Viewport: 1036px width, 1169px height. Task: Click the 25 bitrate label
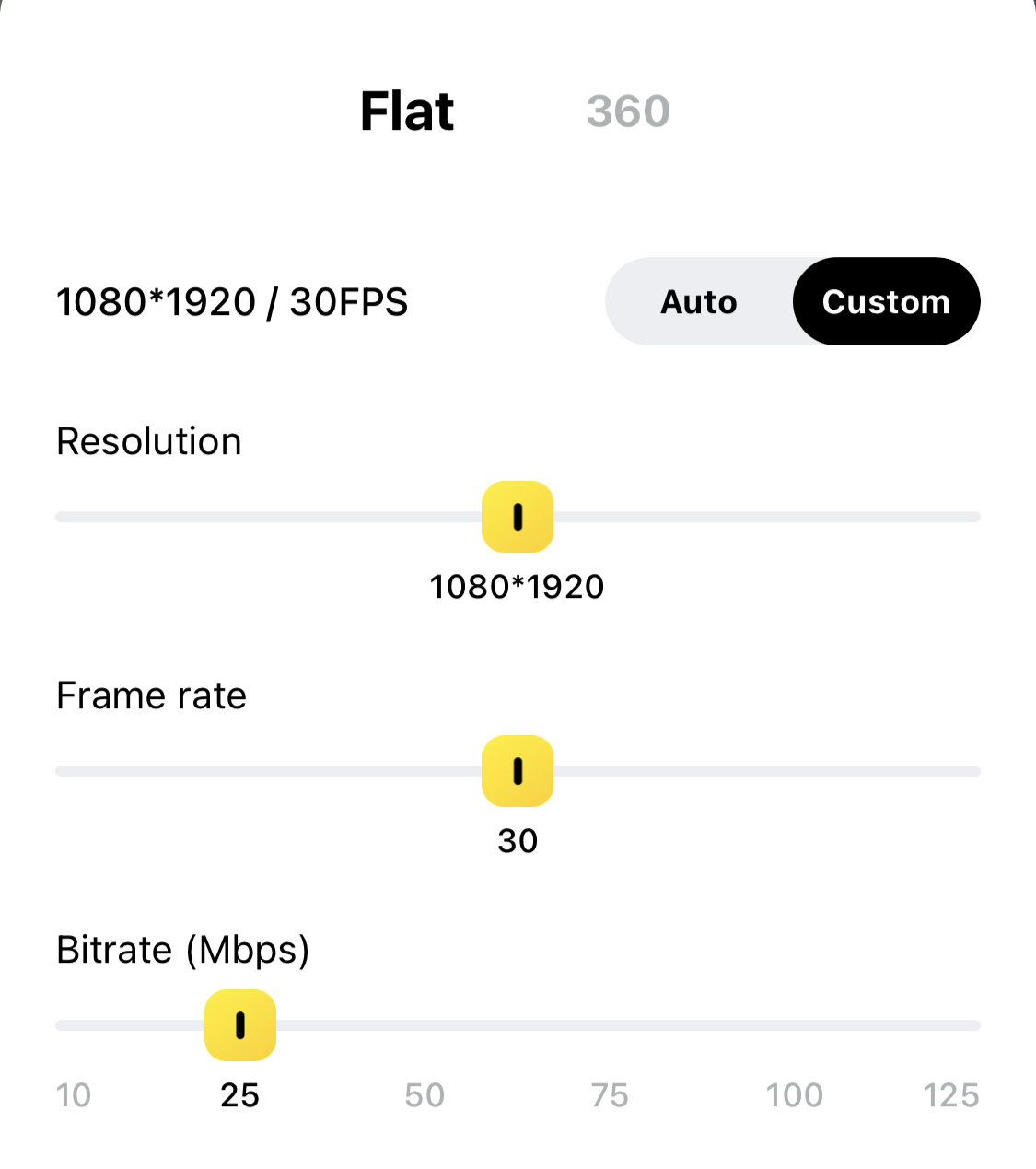coord(240,1095)
